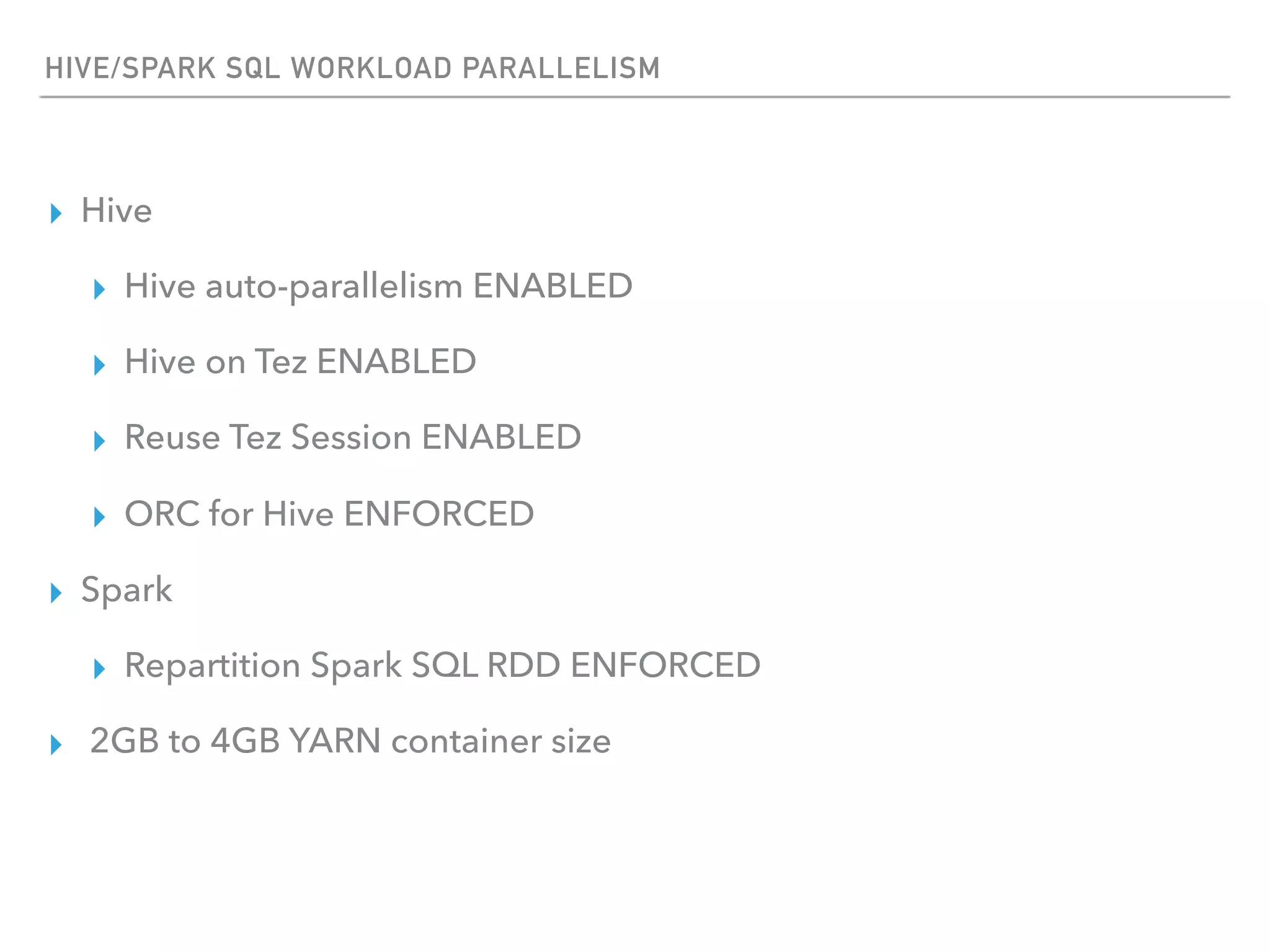Image resolution: width=1270 pixels, height=952 pixels.
Task: Click the slide title HIVE/SPARK SQL WORKLOAD PARALLELISM
Action: 352,68
